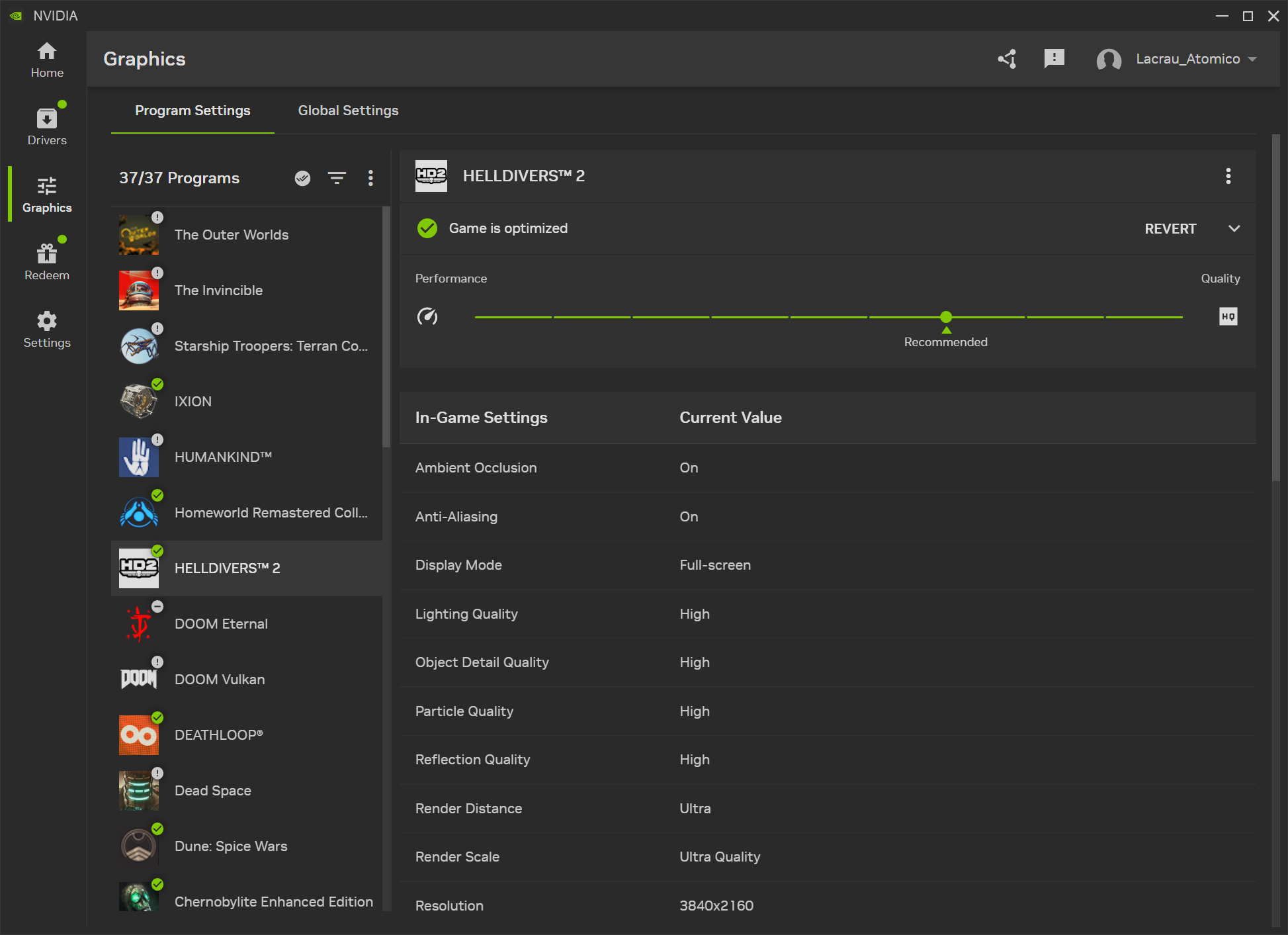Select the IXION game icon

[x=139, y=402]
